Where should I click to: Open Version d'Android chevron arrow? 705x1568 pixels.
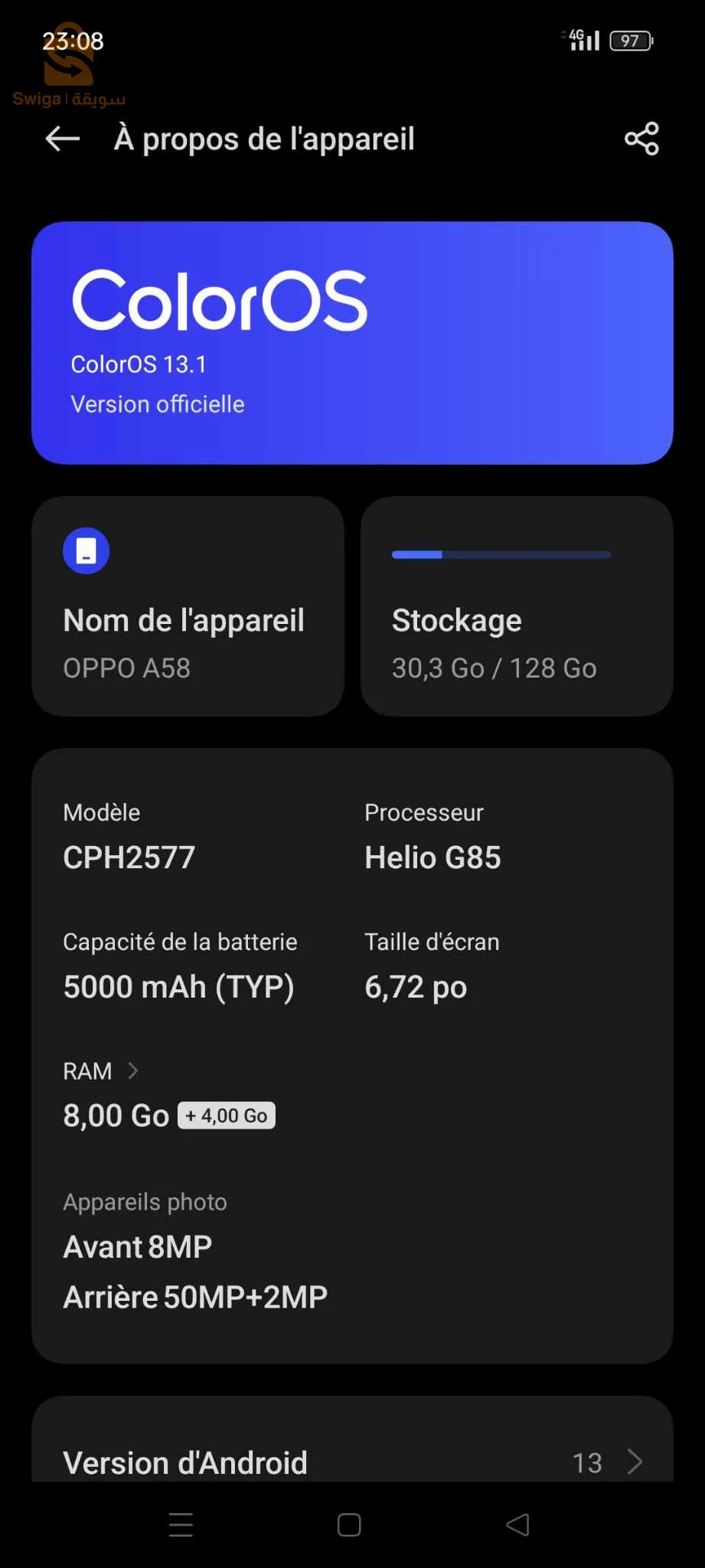point(635,1461)
